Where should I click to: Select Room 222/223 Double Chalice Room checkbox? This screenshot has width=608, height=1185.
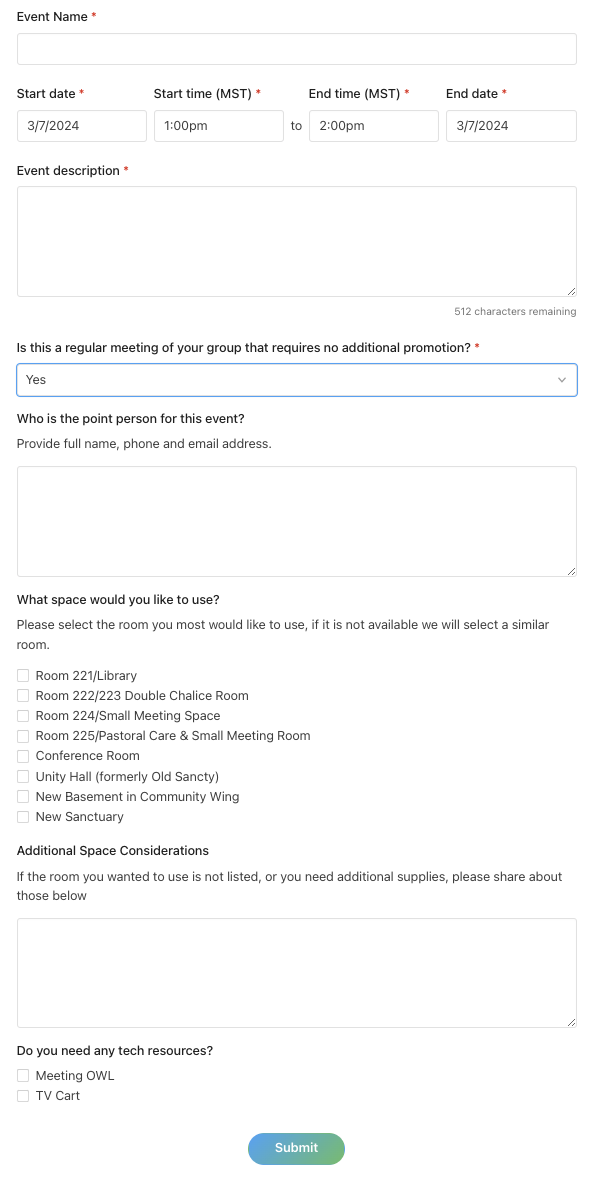coord(23,696)
